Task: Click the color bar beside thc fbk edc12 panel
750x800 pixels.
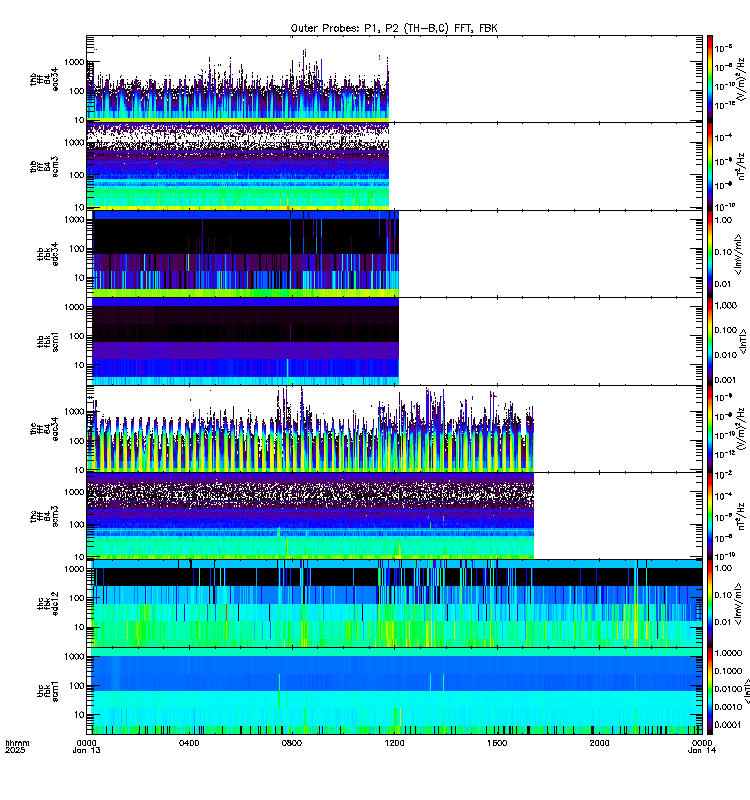Action: [x=710, y=604]
